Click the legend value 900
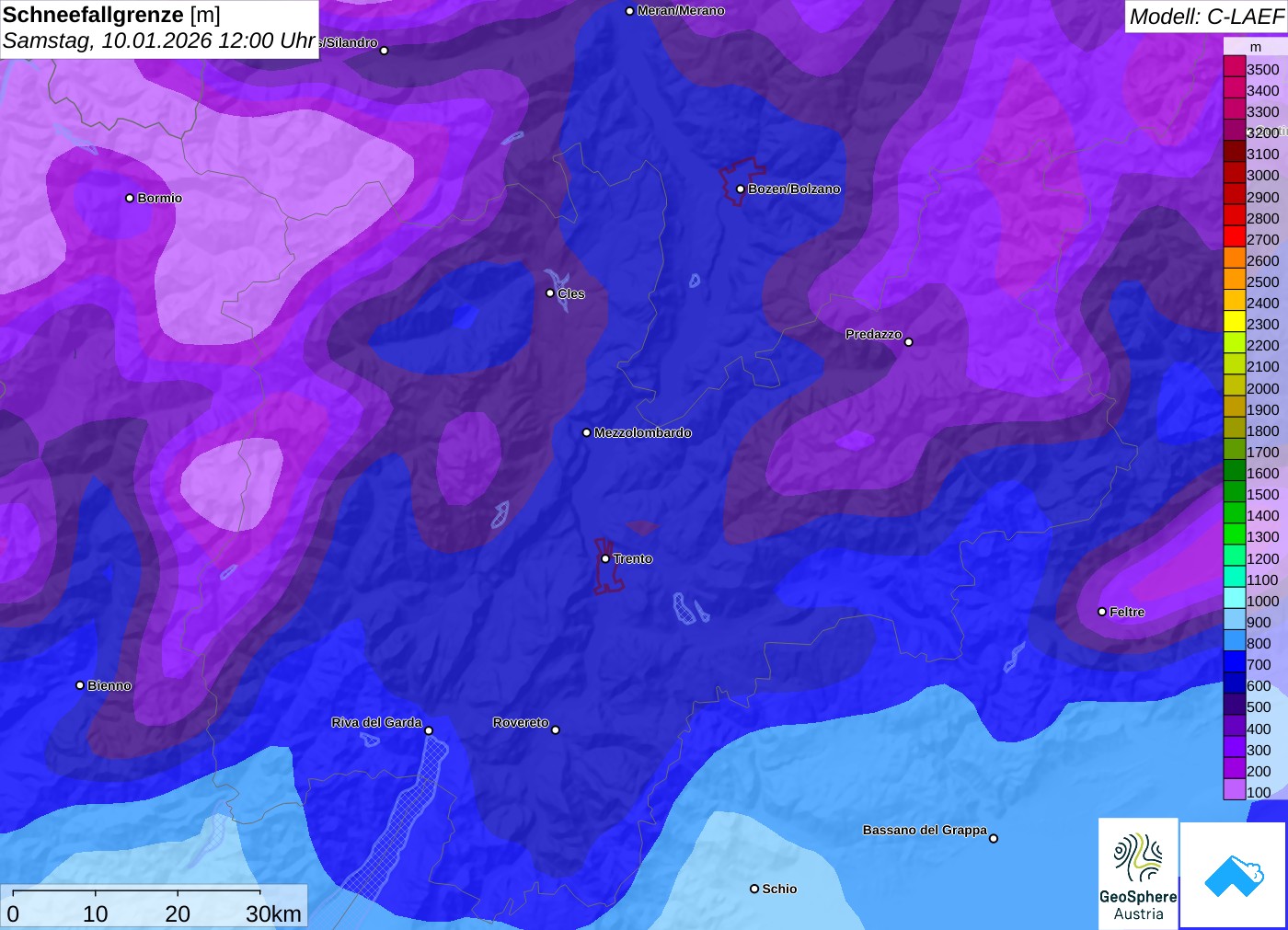Image resolution: width=1288 pixels, height=930 pixels. (x=1259, y=622)
